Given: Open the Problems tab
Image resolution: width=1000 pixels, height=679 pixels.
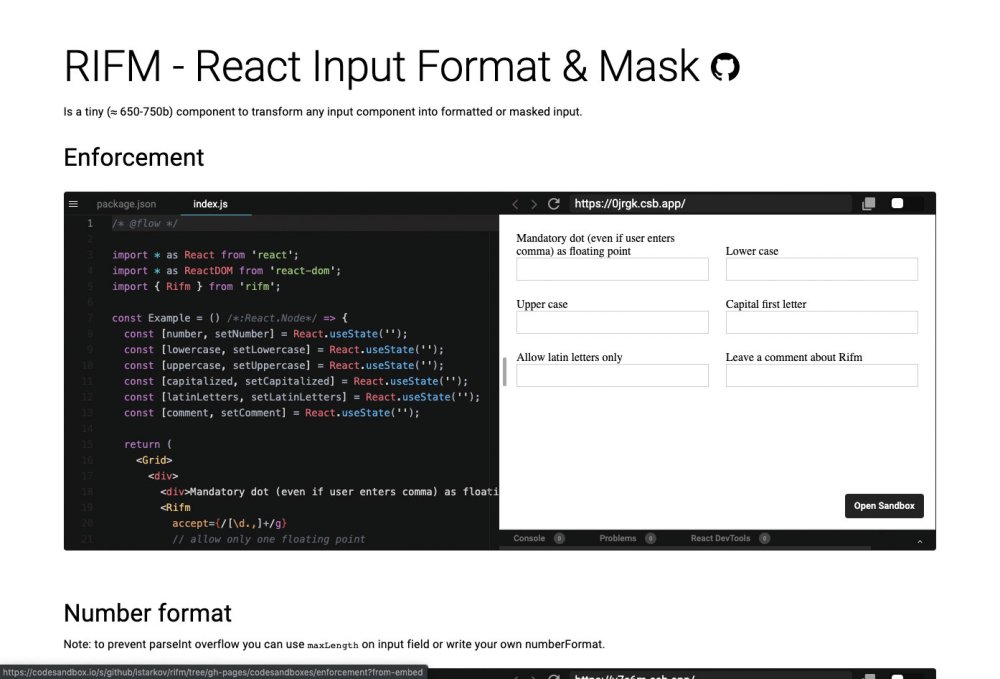Looking at the screenshot, I should tap(618, 538).
